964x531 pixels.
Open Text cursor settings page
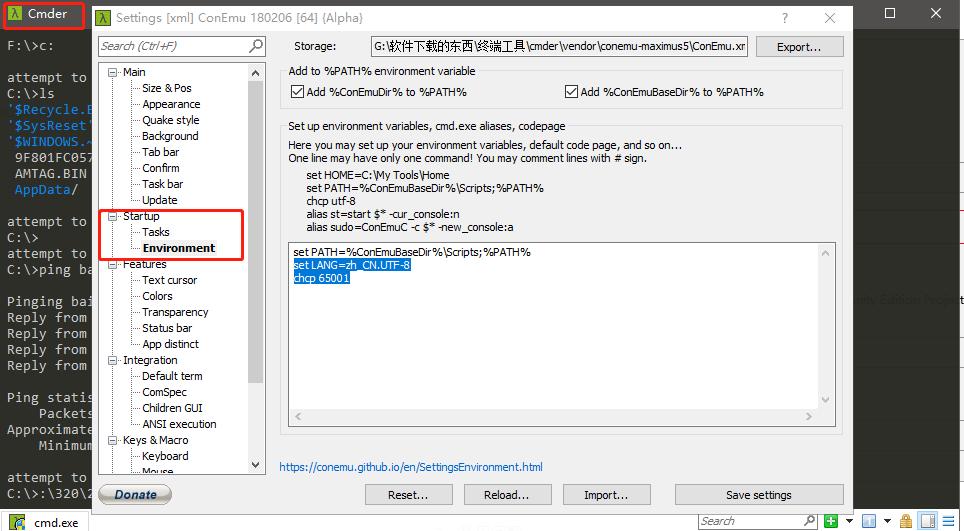click(169, 280)
